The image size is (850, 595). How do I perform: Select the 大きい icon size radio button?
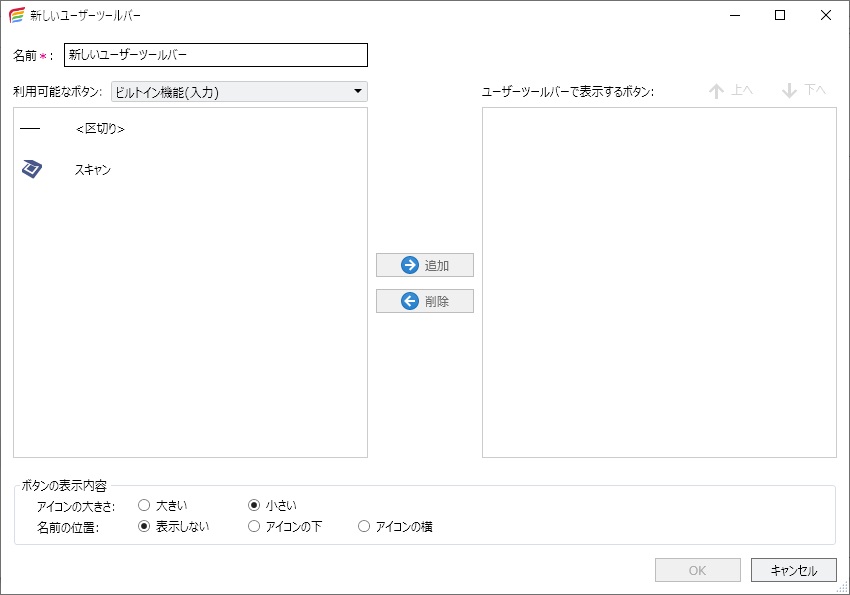pos(144,505)
